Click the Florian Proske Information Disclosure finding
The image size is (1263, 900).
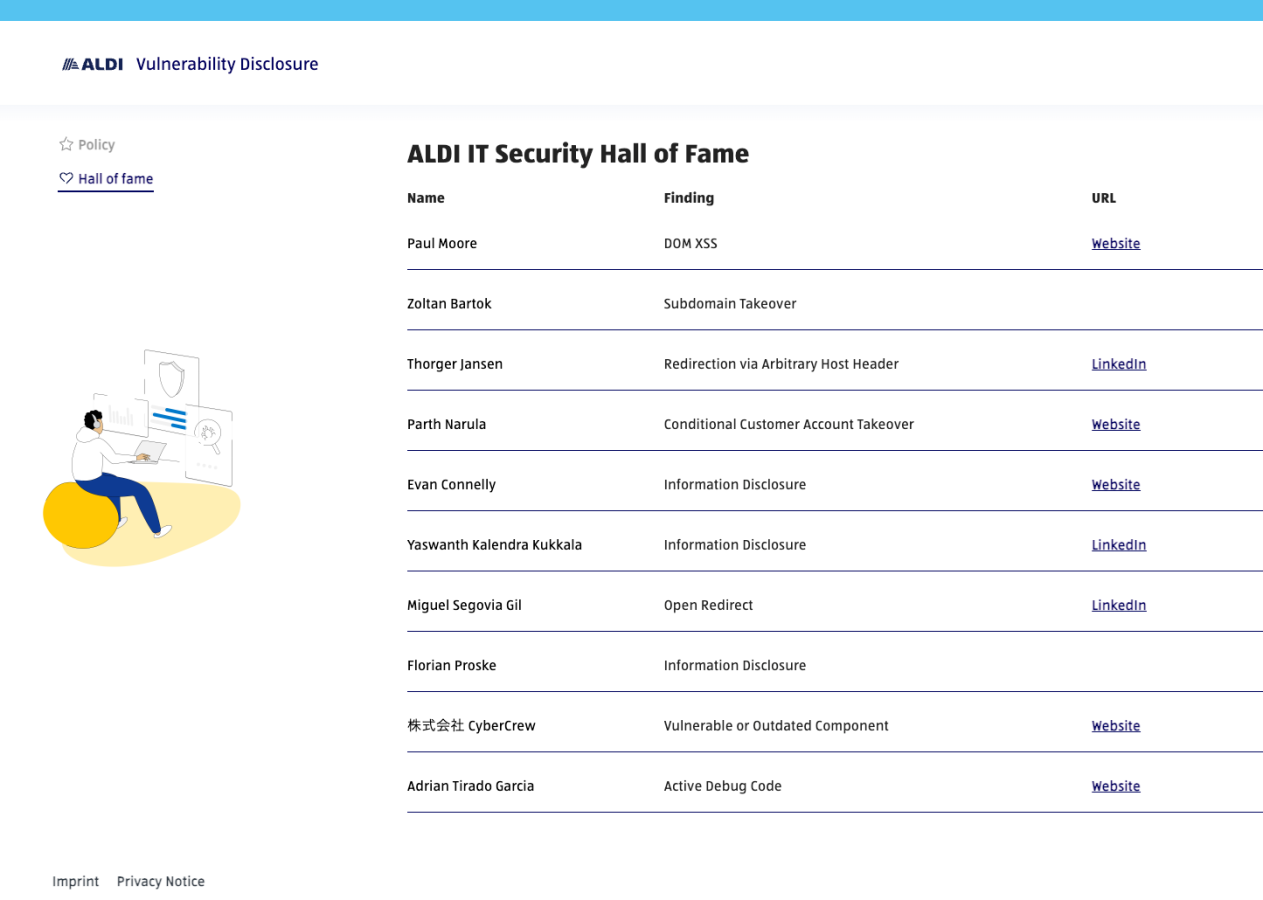pyautogui.click(x=734, y=666)
